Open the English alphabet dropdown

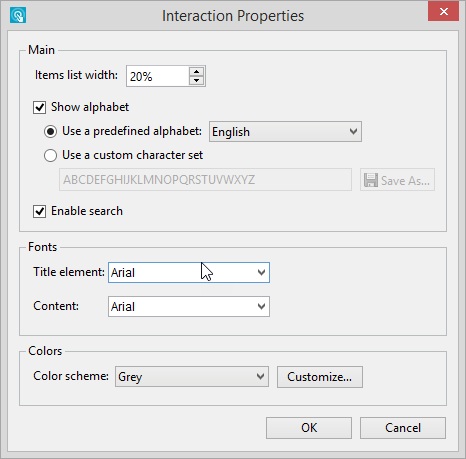[x=285, y=132]
